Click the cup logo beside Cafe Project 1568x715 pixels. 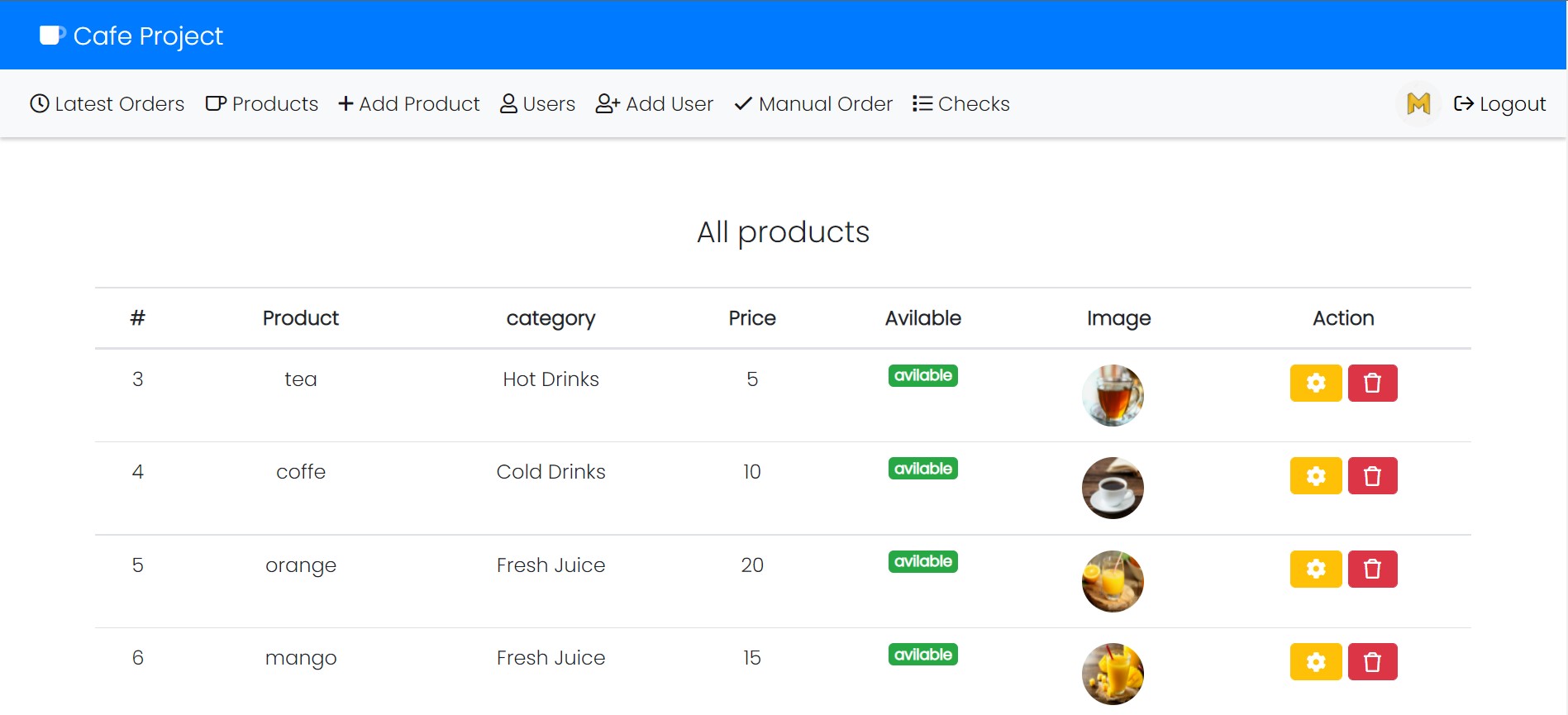click(x=52, y=36)
